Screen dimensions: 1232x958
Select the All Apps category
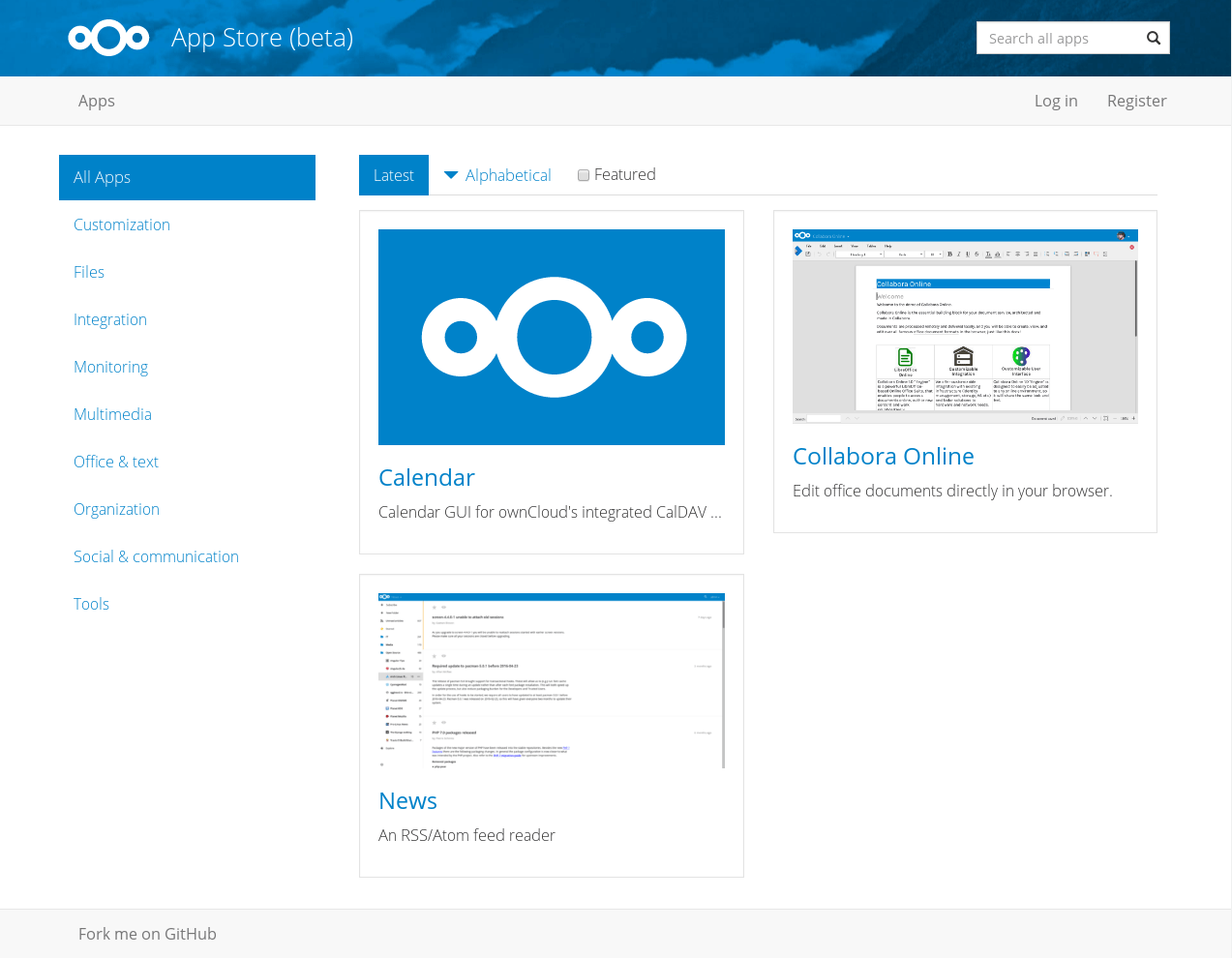(x=102, y=177)
